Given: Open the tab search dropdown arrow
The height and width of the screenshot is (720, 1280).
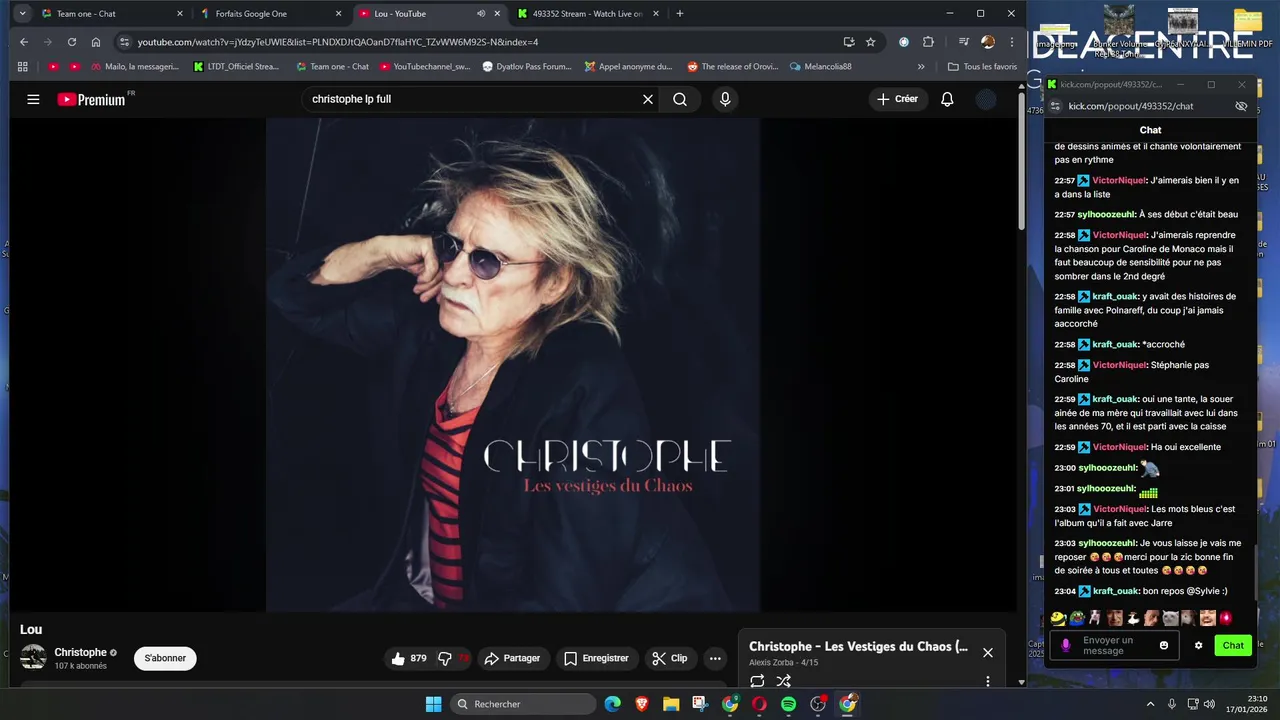Looking at the screenshot, I should click(x=22, y=14).
